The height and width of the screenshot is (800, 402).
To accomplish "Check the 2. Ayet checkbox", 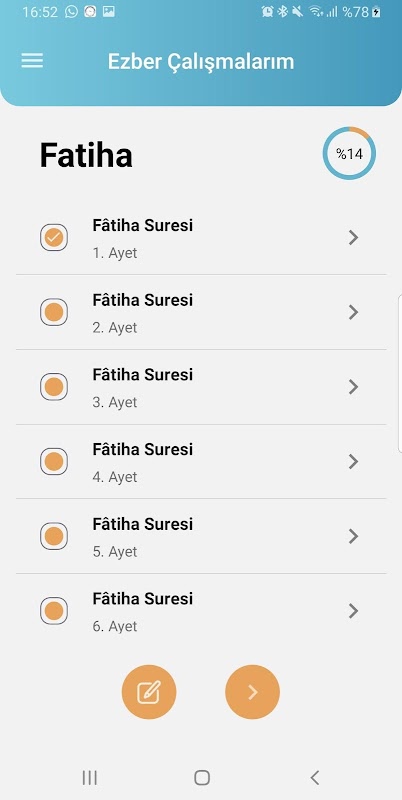I will coord(54,312).
